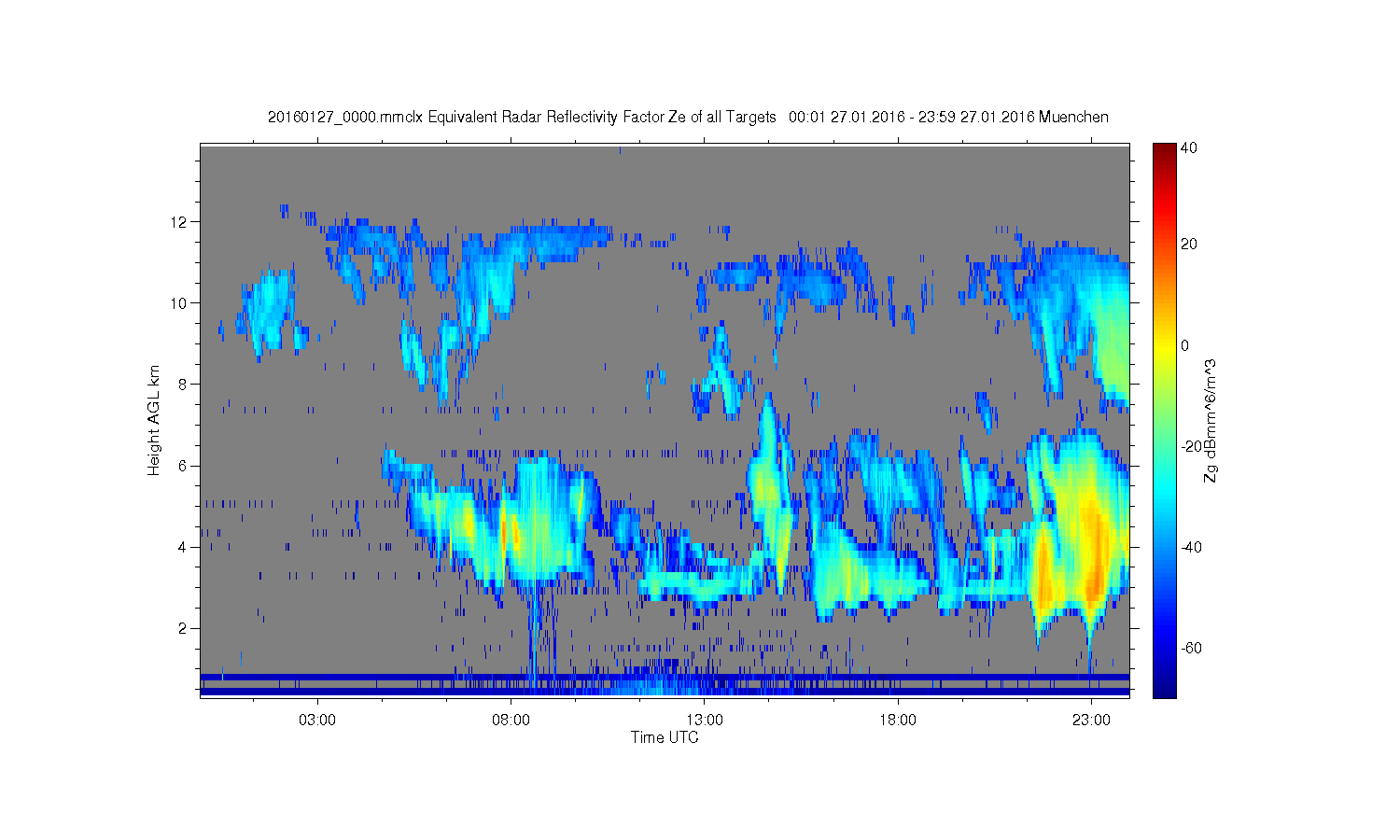The height and width of the screenshot is (840, 1400).
Task: Click the 03:00 time tick label
Action: point(317,720)
